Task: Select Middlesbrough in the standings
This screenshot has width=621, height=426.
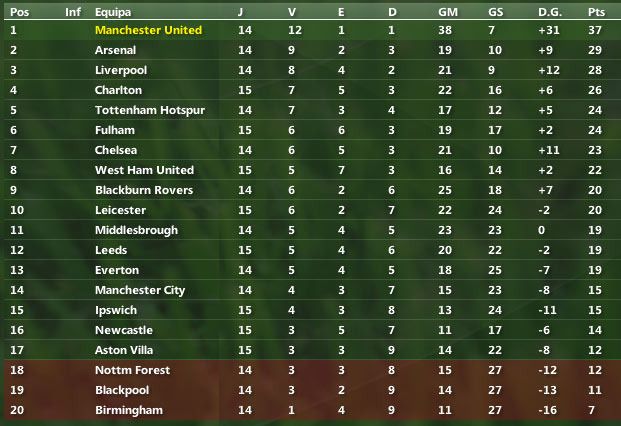Action: pyautogui.click(x=136, y=230)
